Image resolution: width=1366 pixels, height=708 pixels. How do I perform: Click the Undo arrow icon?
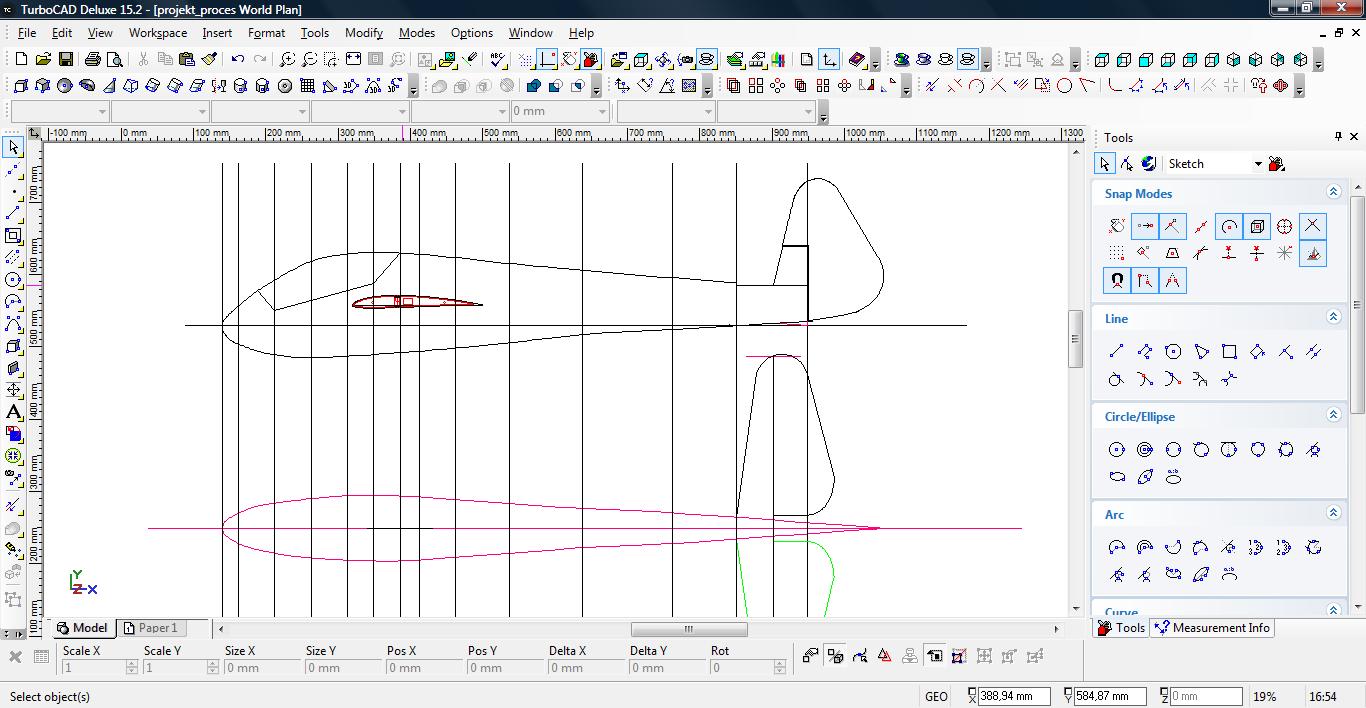coord(237,60)
